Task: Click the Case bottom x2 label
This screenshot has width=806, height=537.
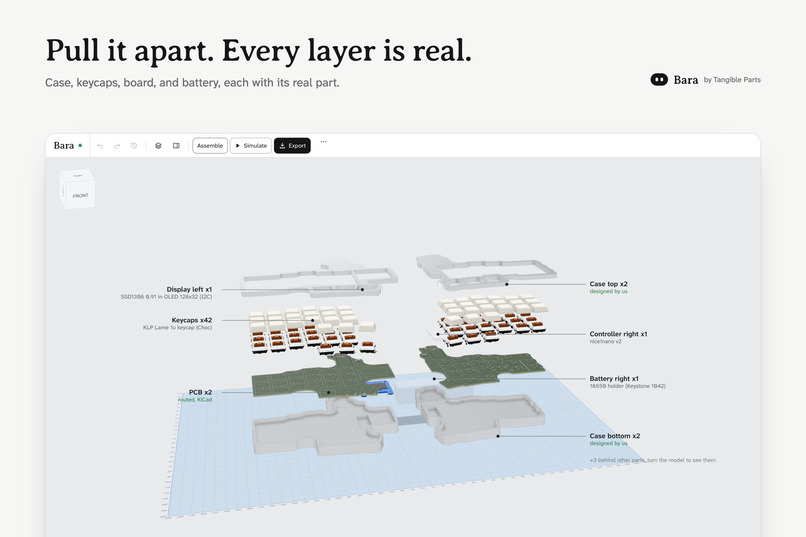Action: [615, 436]
